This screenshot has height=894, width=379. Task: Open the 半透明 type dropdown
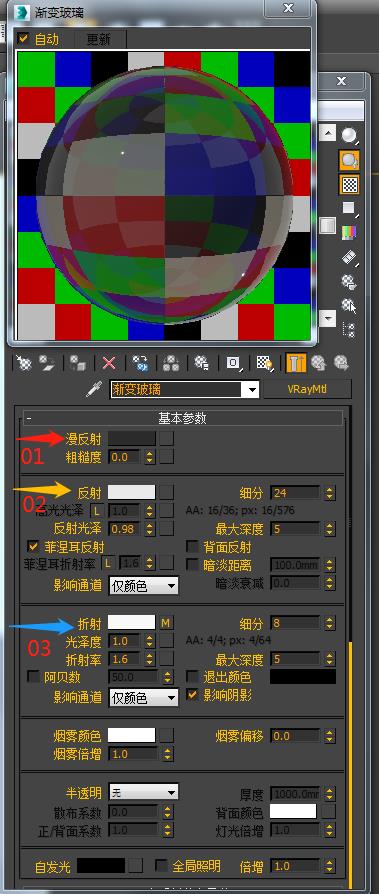[144, 792]
